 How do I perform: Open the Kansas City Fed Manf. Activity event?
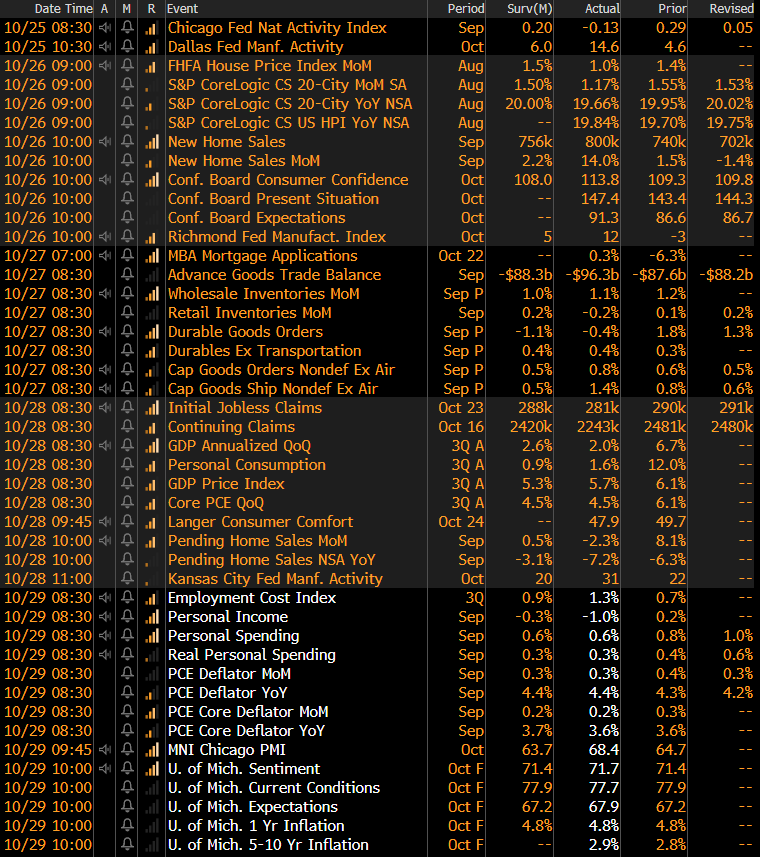click(275, 579)
